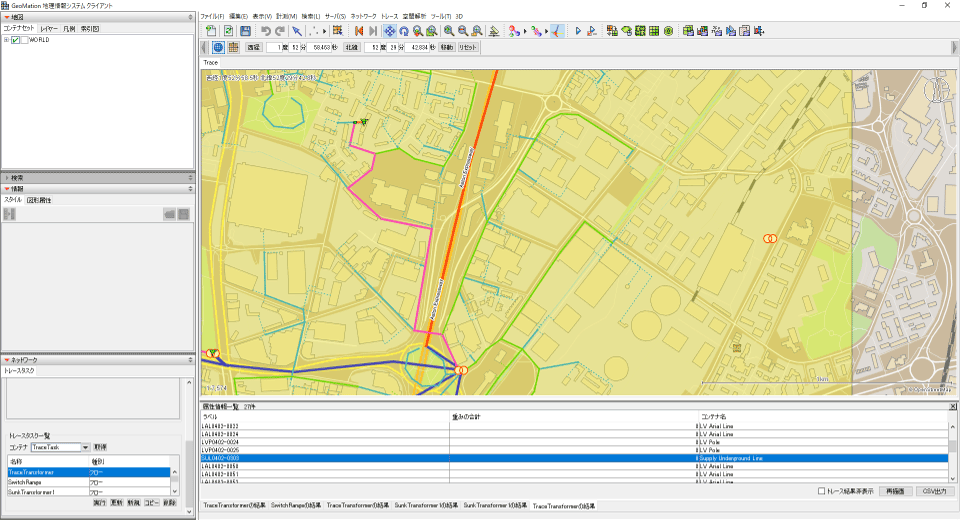Toggle the empty box beside WORLD
This screenshot has width=960, height=520.
25,40
